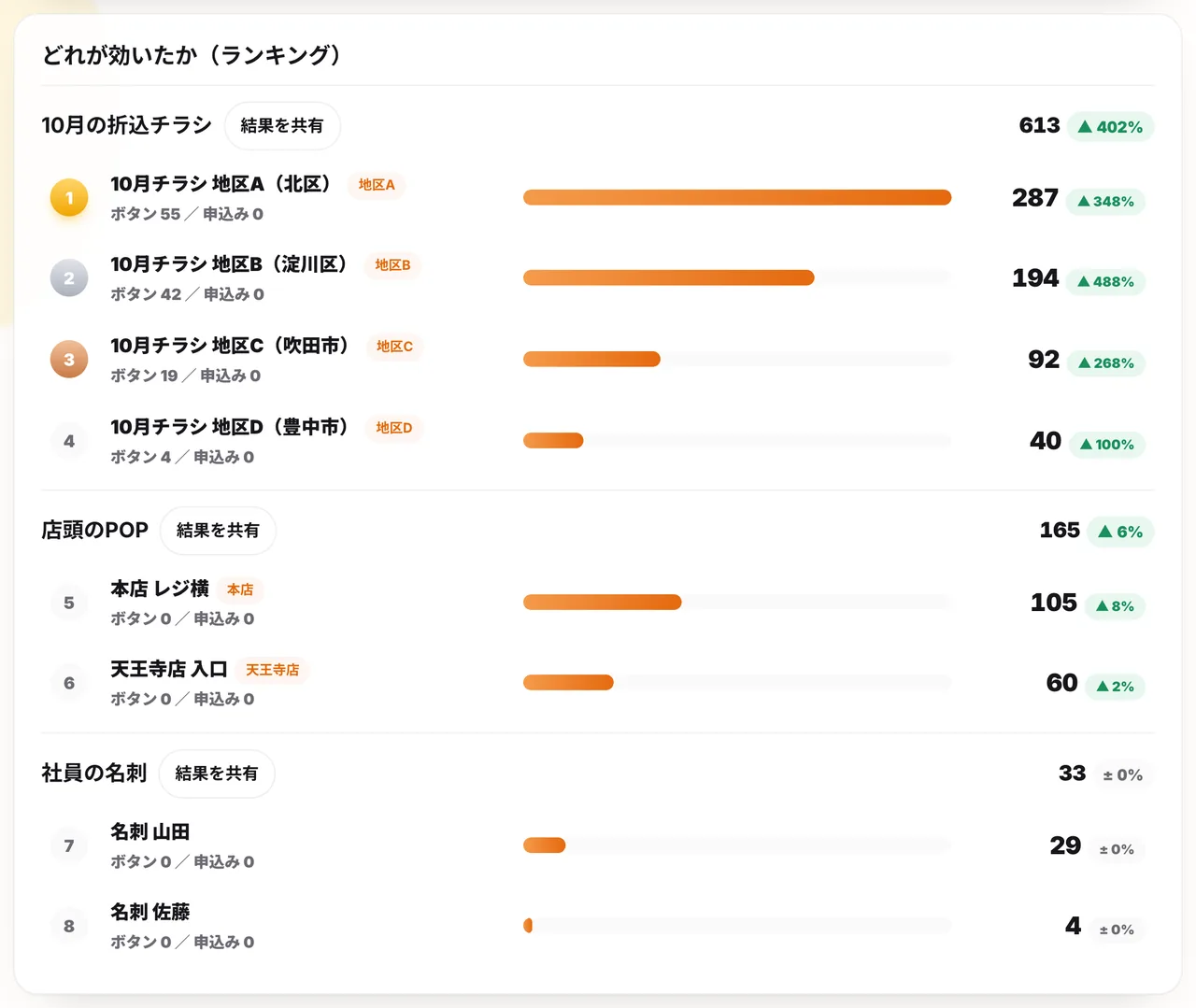The height and width of the screenshot is (1008, 1196).
Task: Click the 地区C tag chip
Action: pos(394,347)
